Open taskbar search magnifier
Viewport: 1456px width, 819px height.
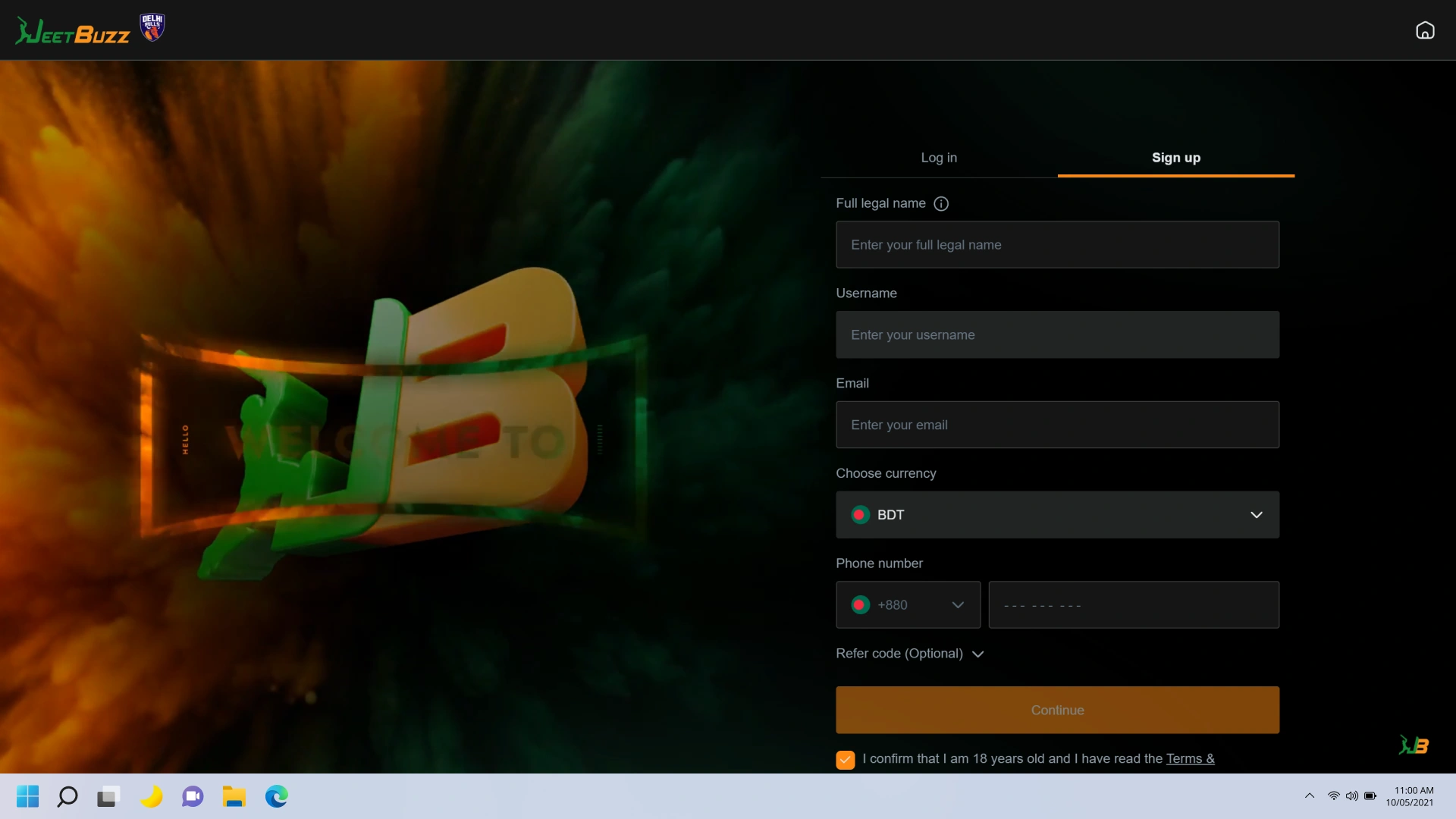click(67, 796)
